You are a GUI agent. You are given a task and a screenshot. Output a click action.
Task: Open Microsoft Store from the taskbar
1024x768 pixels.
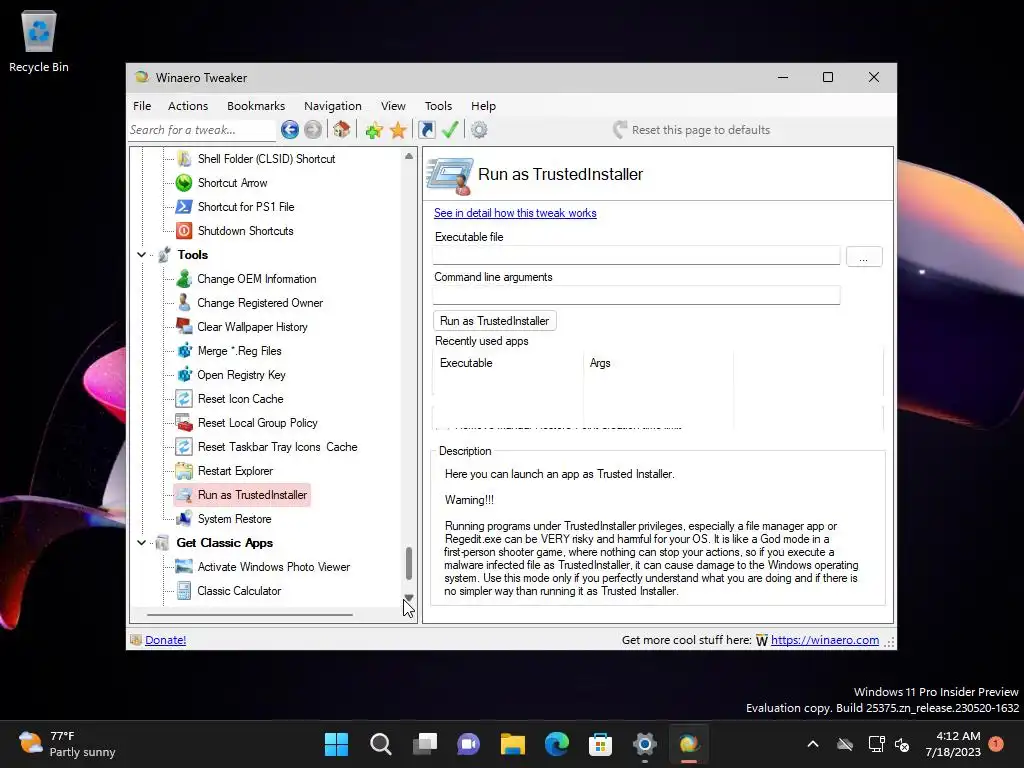click(x=600, y=744)
